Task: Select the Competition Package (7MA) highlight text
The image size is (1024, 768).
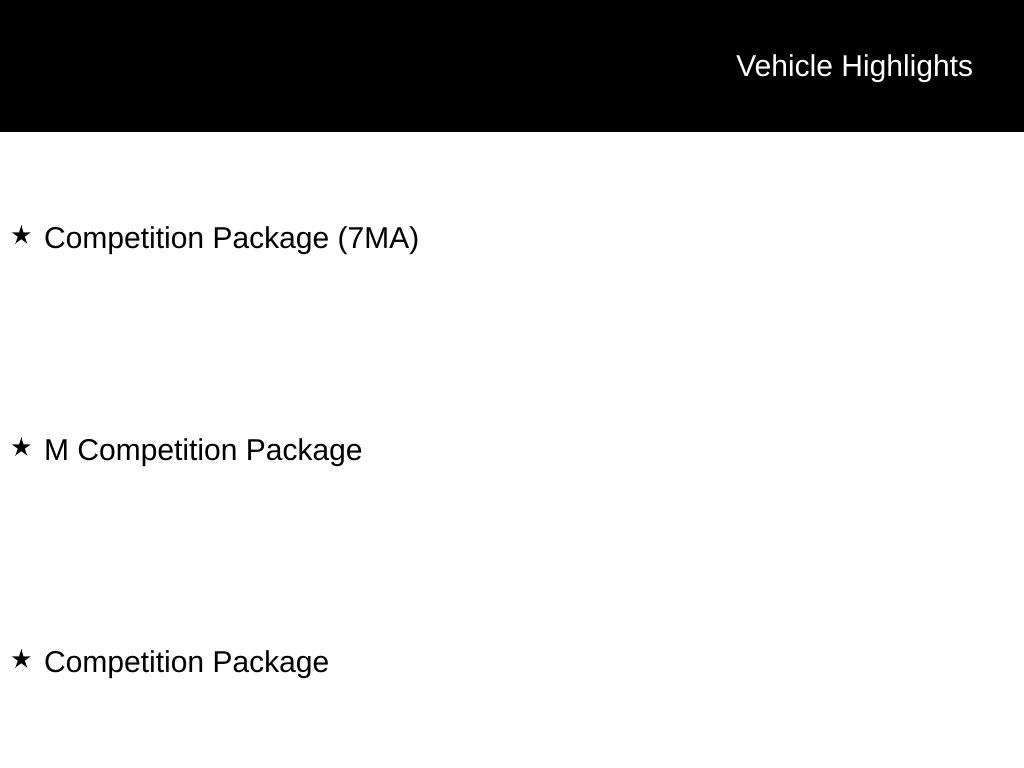Action: tap(231, 238)
